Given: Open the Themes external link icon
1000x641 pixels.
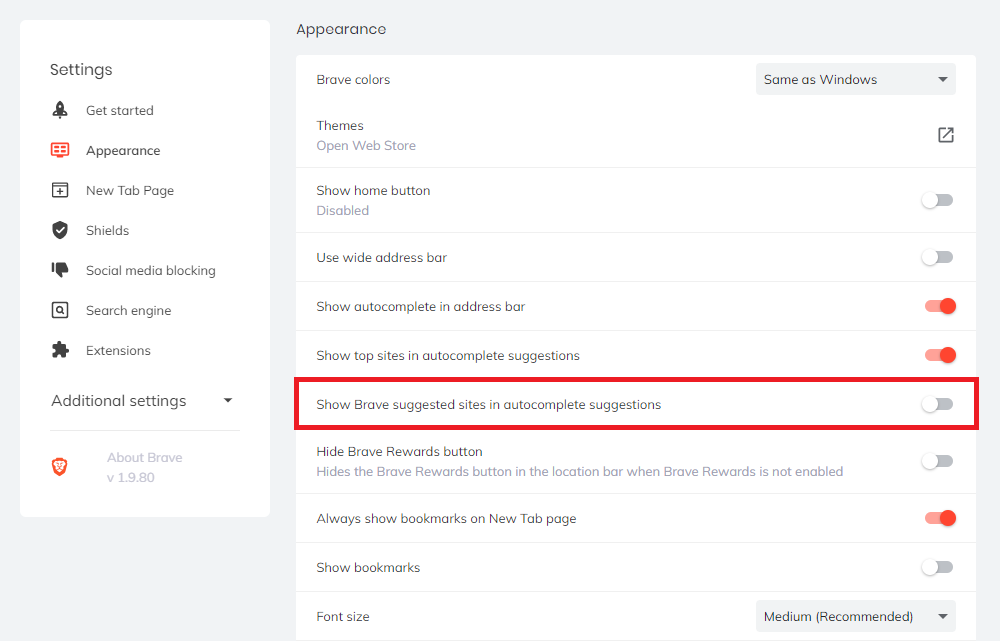Looking at the screenshot, I should (x=946, y=135).
